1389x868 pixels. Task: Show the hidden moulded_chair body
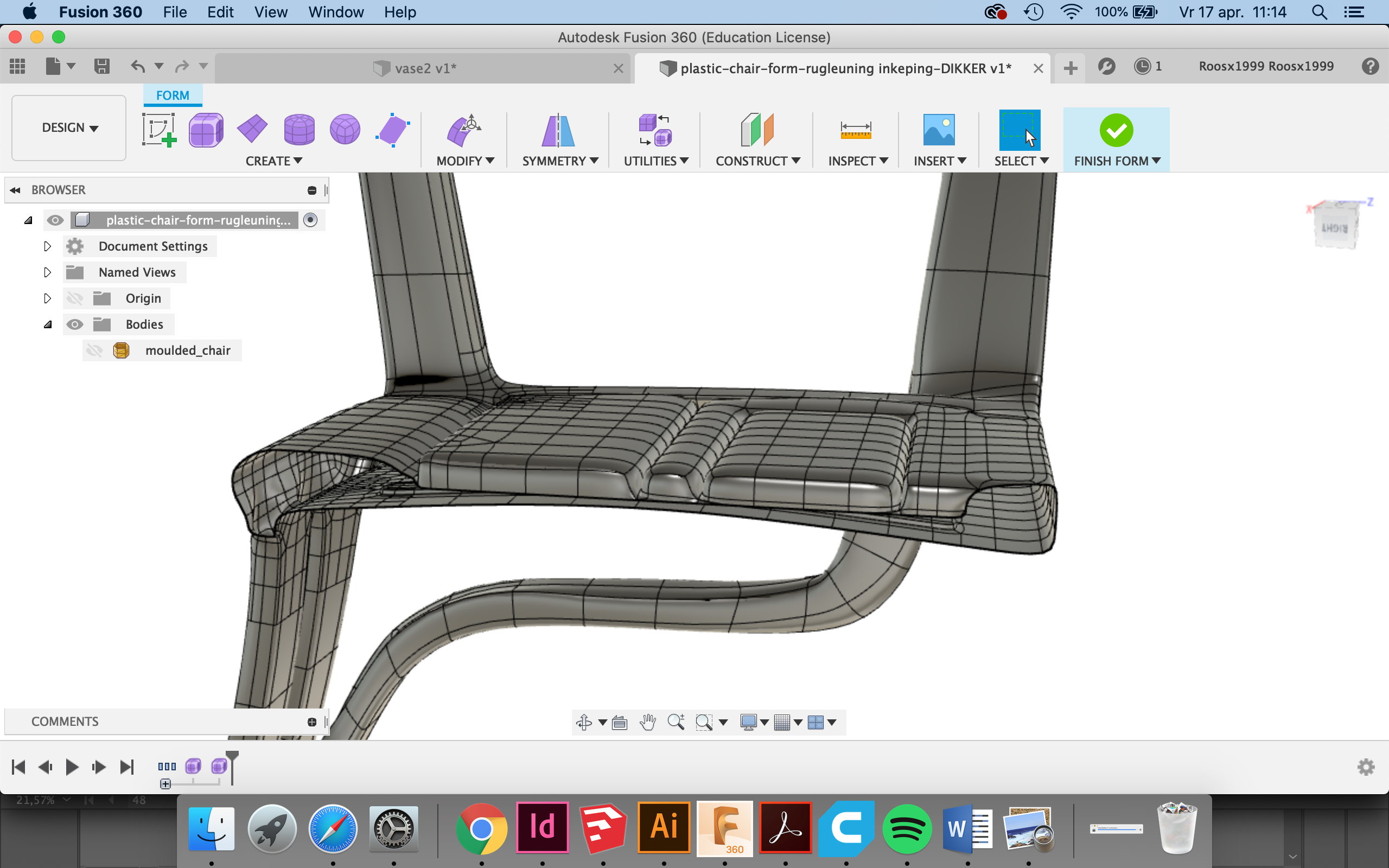(x=94, y=351)
